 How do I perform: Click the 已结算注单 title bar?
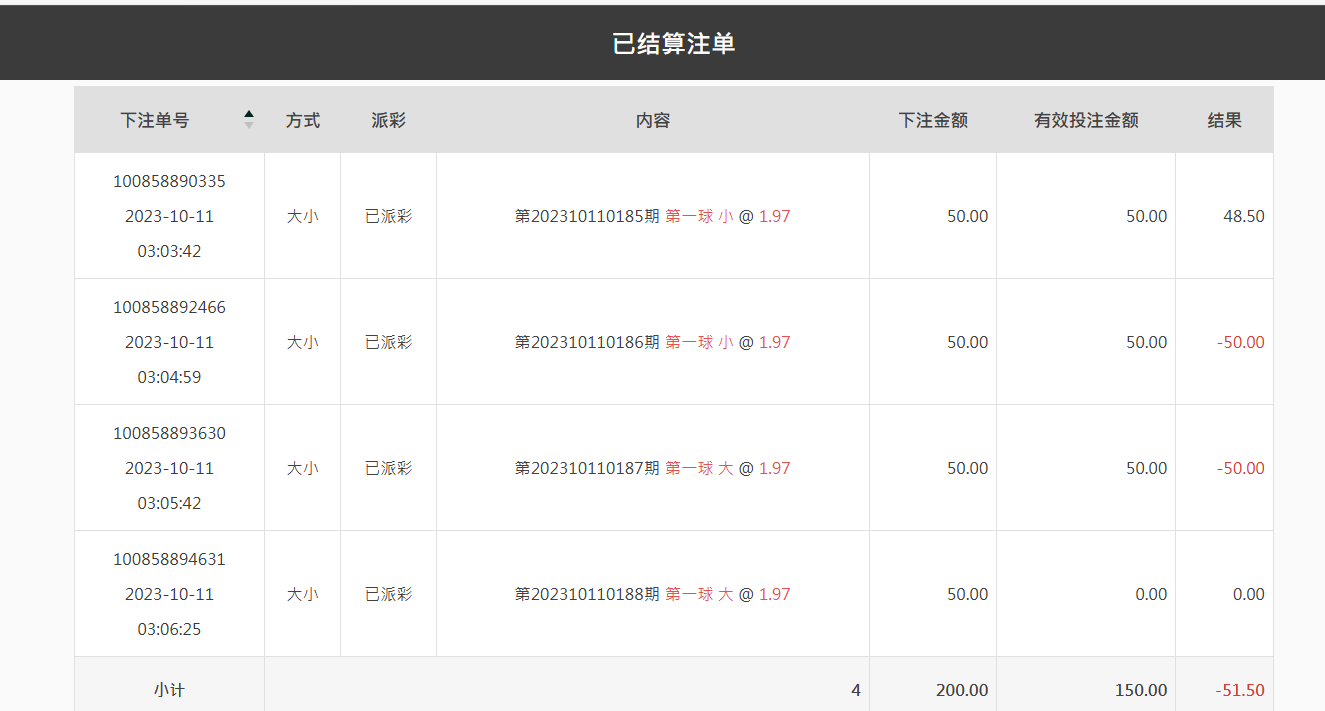662,43
